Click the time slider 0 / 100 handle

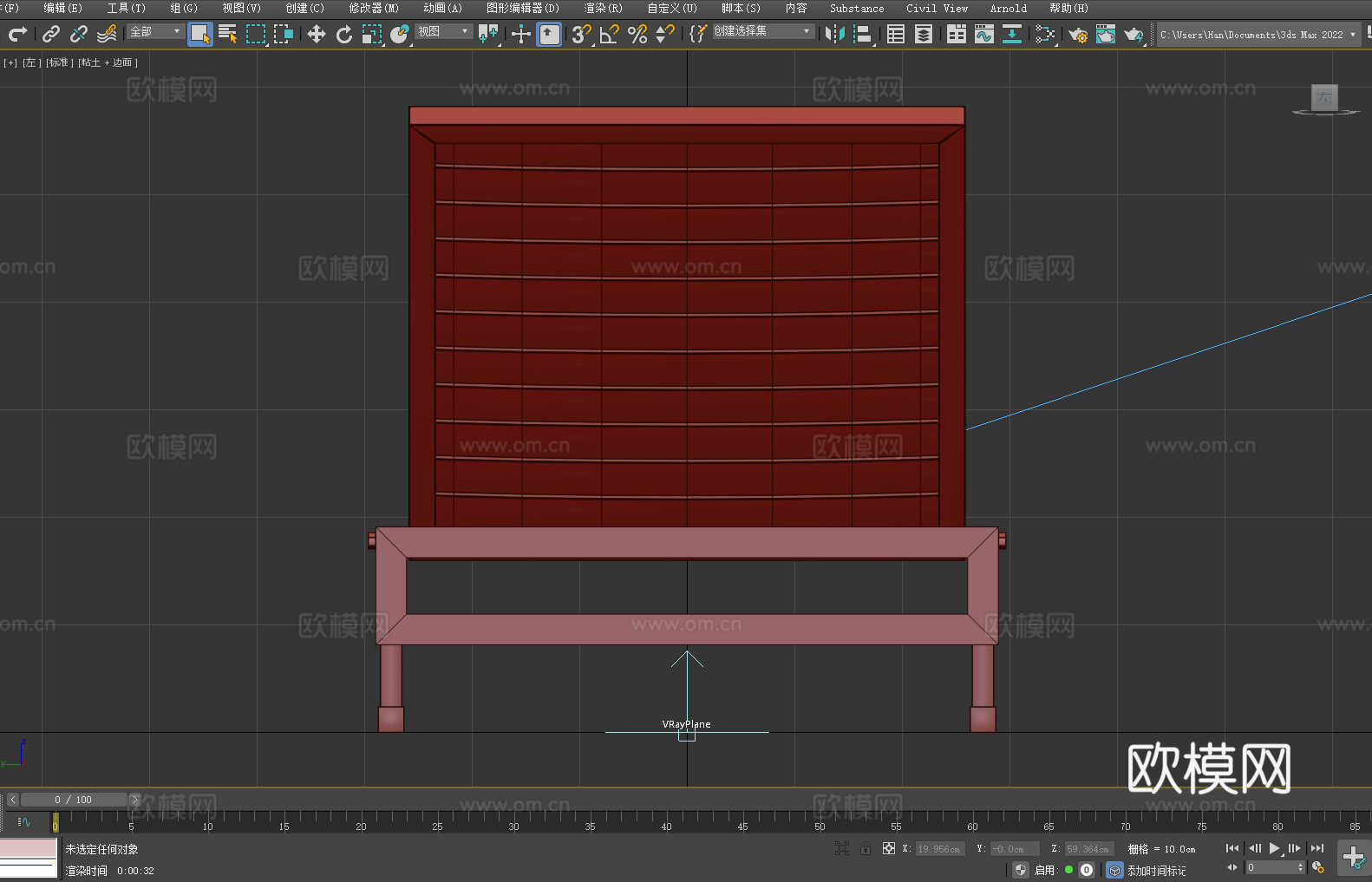(74, 800)
